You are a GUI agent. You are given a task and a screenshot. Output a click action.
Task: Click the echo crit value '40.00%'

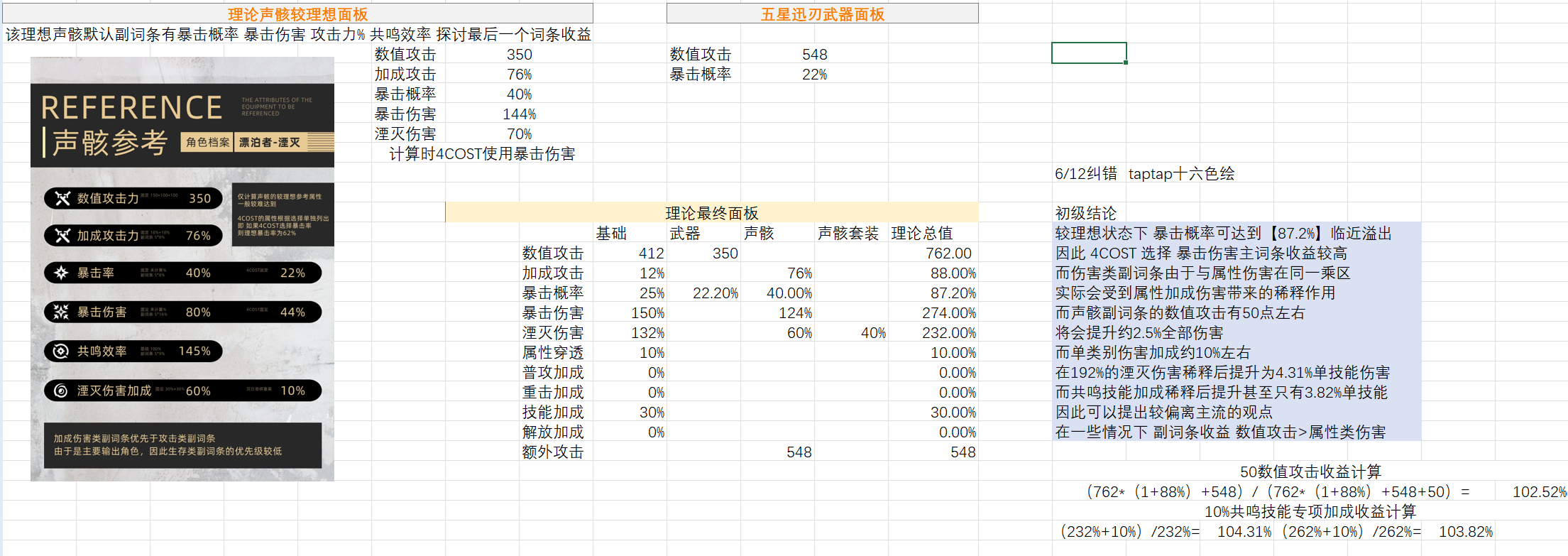pos(789,293)
